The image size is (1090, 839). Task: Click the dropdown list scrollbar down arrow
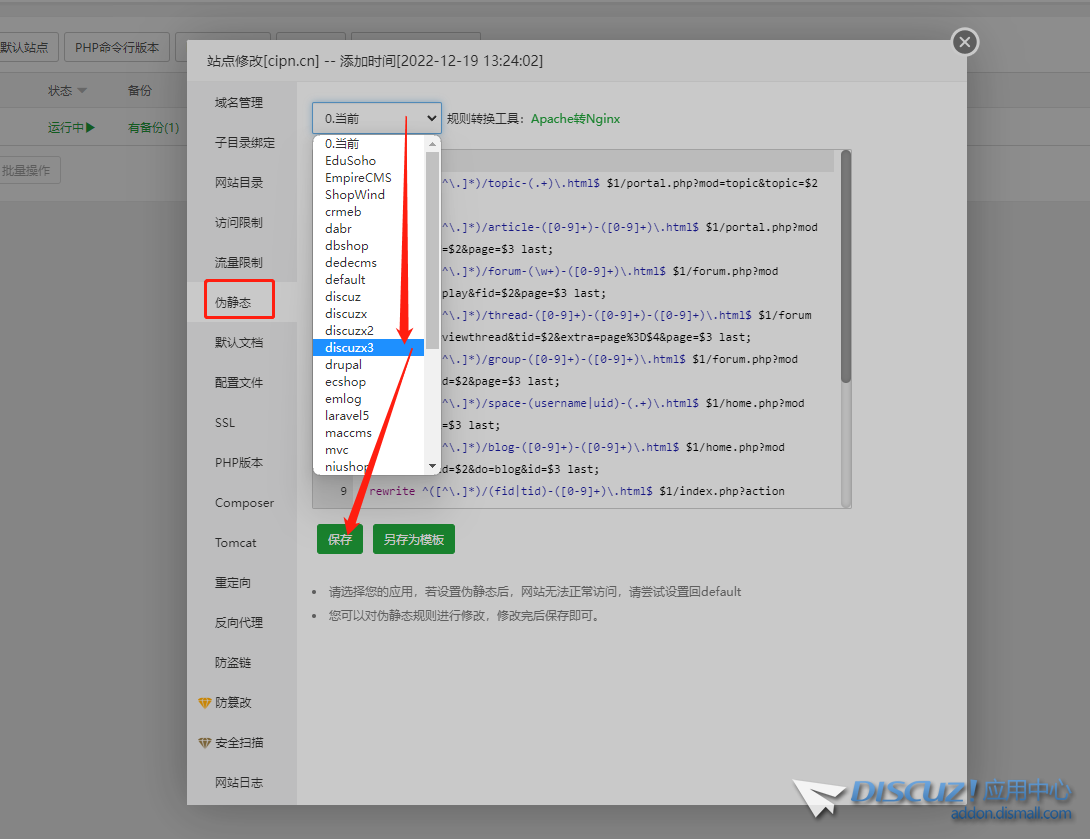coord(433,466)
